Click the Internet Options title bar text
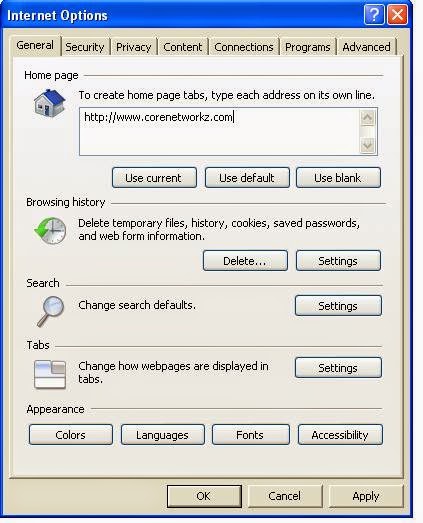This screenshot has height=523, width=423. coord(57,15)
